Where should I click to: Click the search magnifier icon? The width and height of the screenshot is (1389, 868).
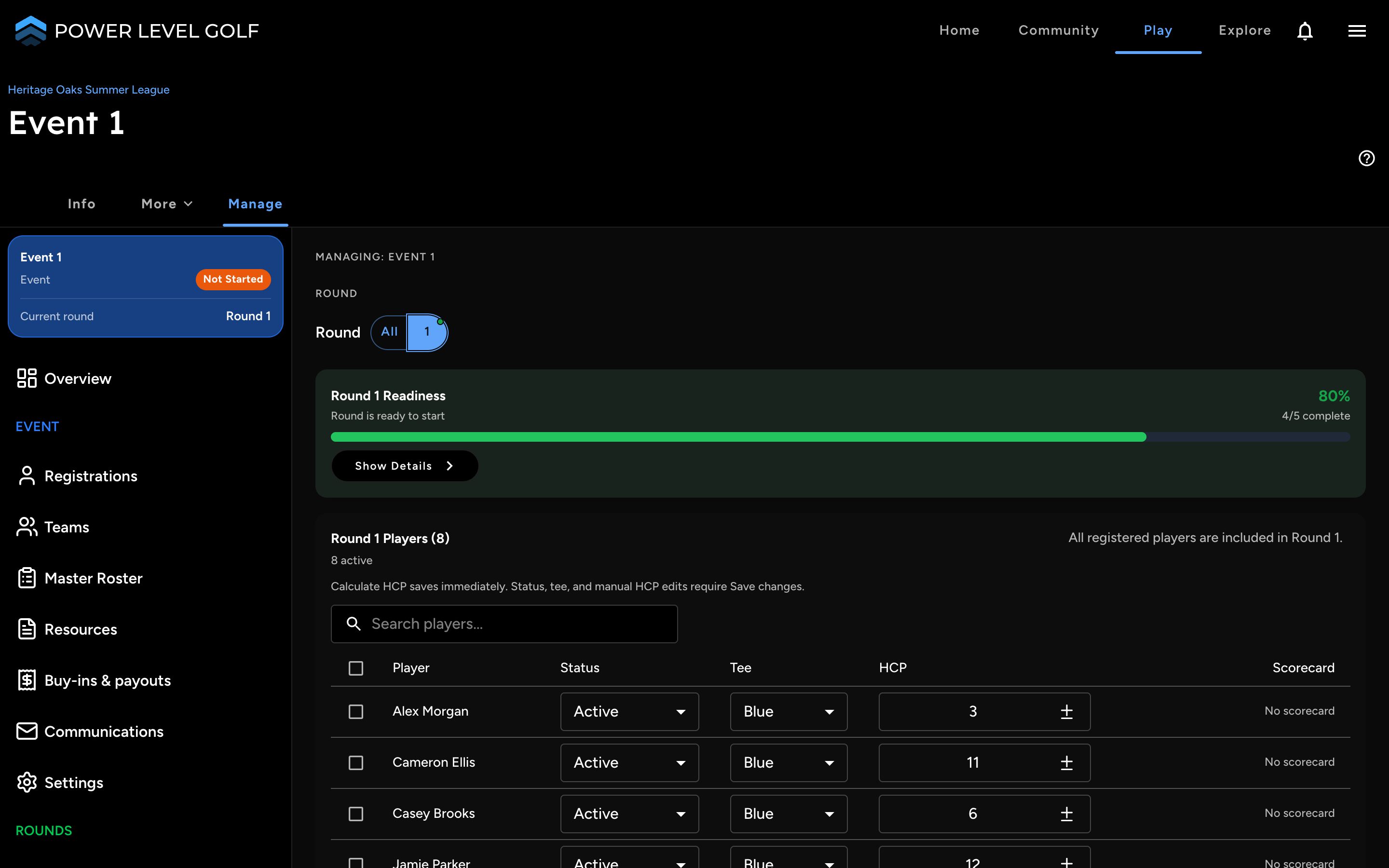(354, 624)
